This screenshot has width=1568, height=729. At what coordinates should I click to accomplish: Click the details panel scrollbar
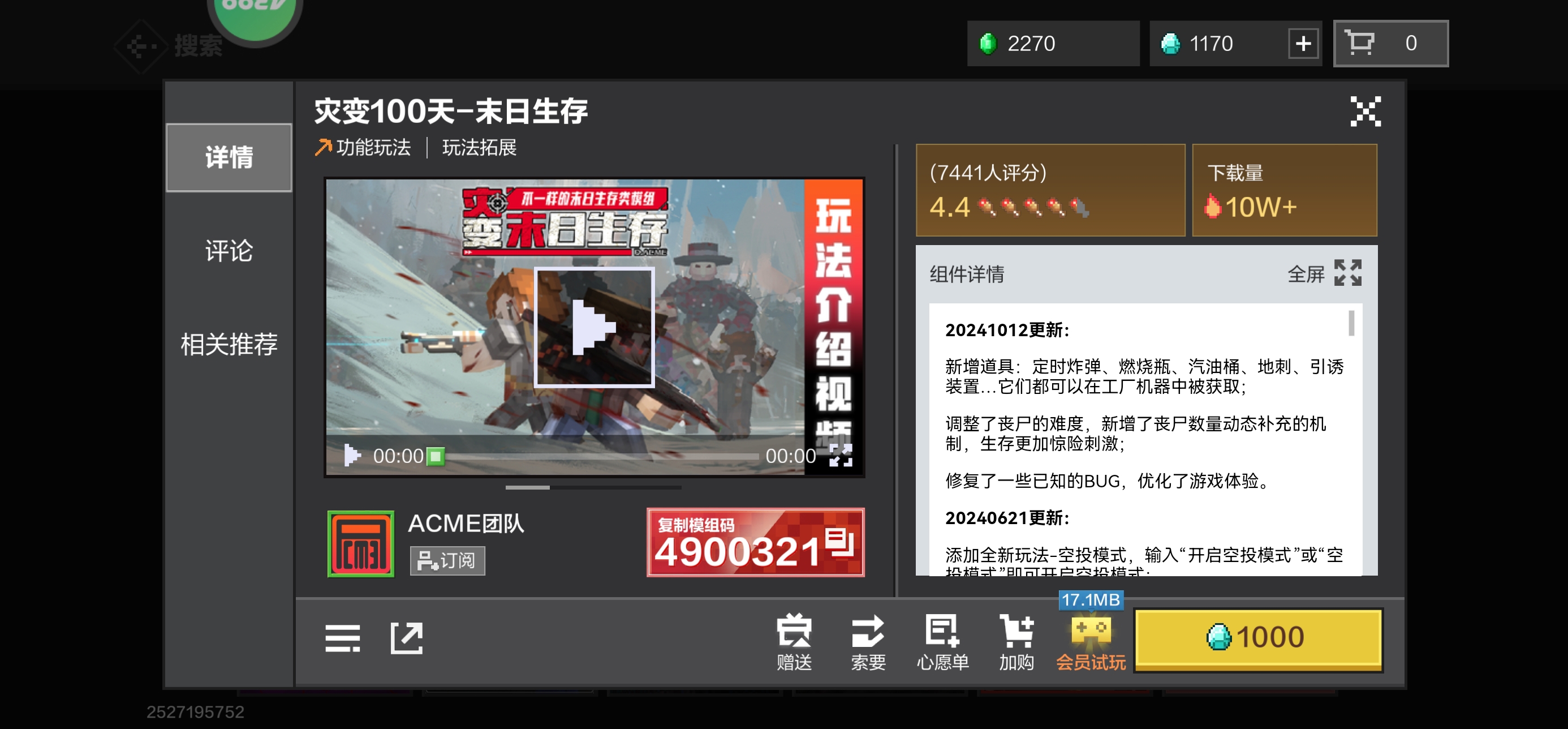pos(1351,323)
